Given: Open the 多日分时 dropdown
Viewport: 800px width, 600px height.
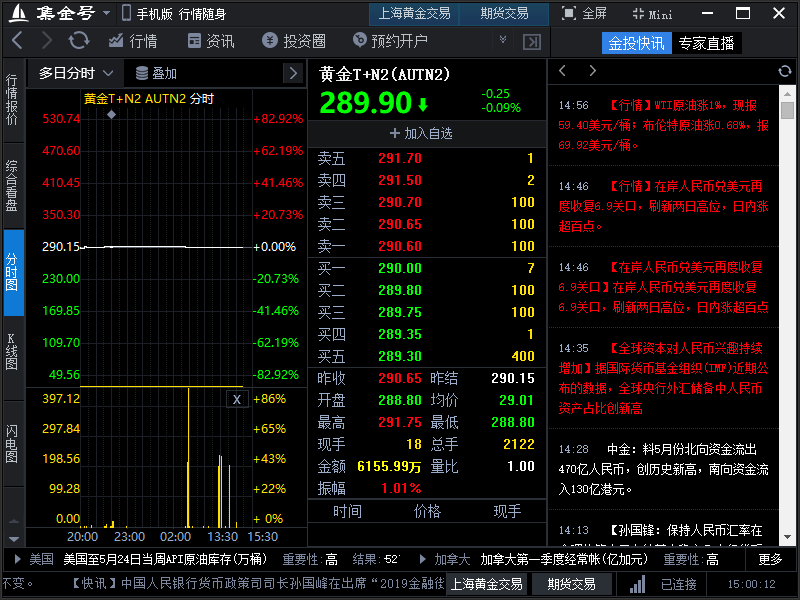Looking at the screenshot, I should (x=76, y=73).
